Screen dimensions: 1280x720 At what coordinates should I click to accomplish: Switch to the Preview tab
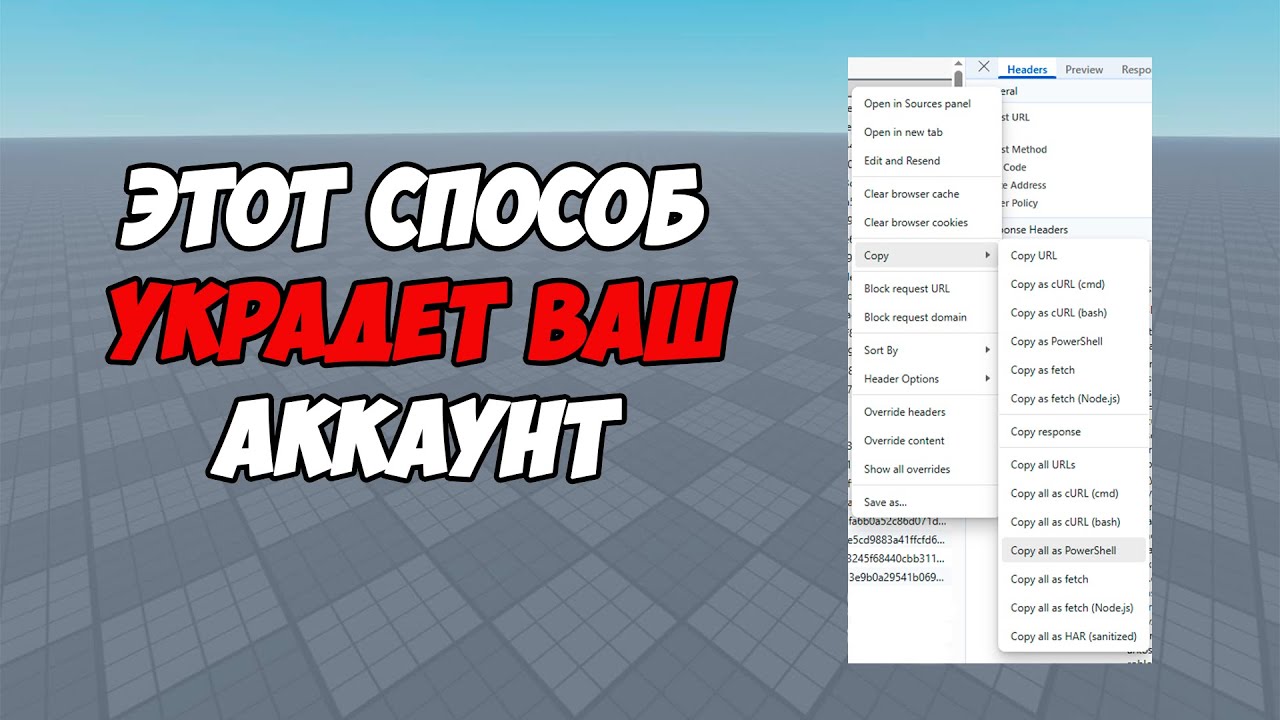[x=1084, y=70]
